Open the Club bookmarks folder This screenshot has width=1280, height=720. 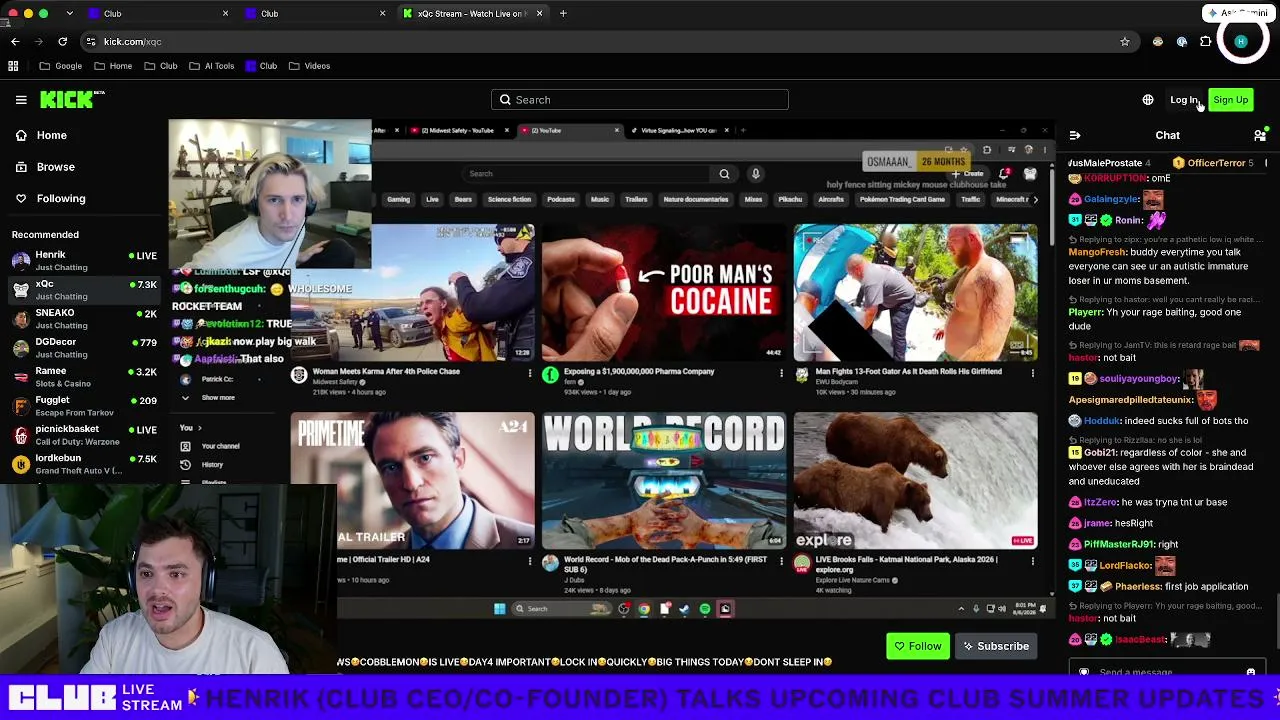[160, 66]
